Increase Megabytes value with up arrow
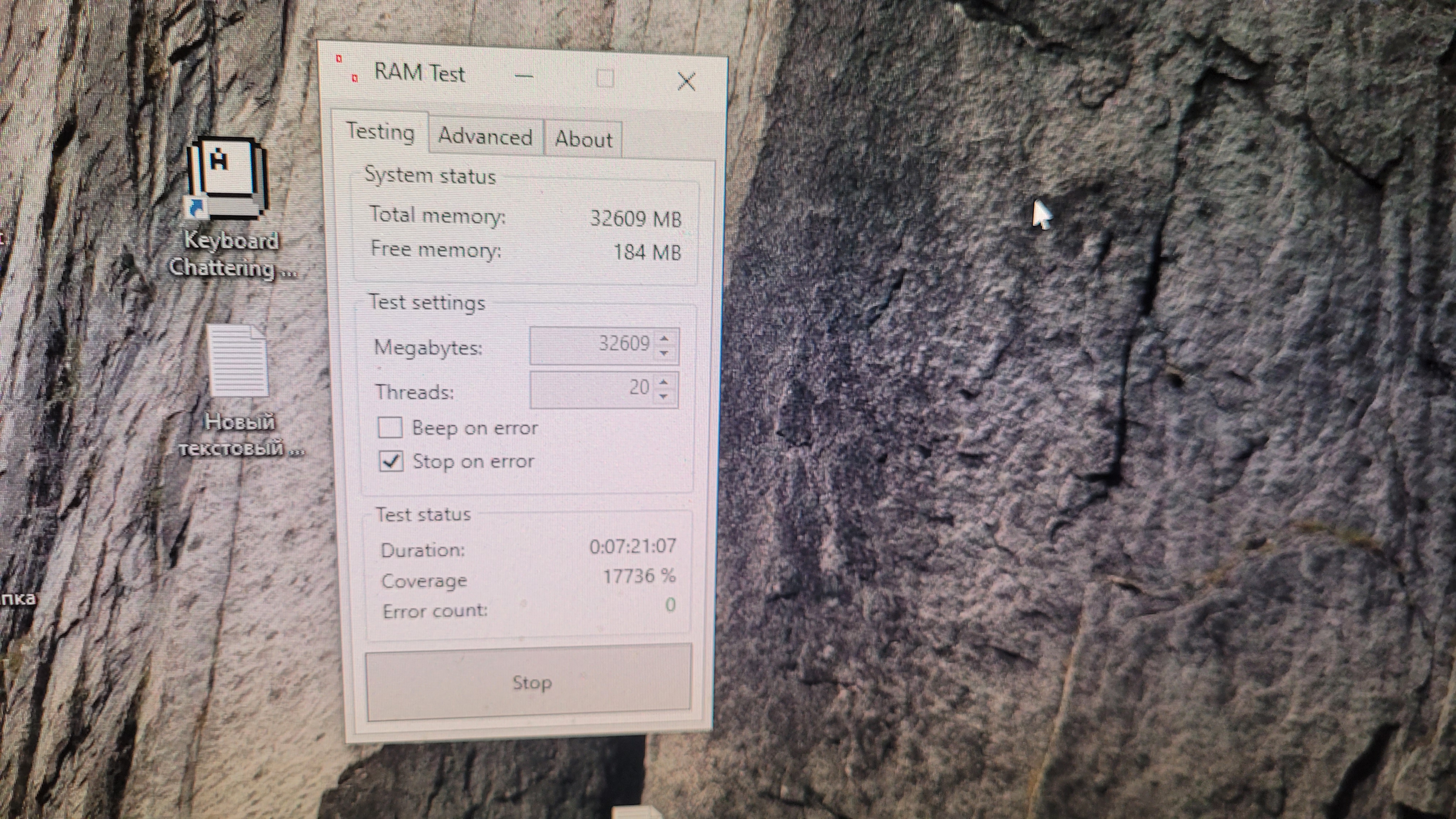 664,338
